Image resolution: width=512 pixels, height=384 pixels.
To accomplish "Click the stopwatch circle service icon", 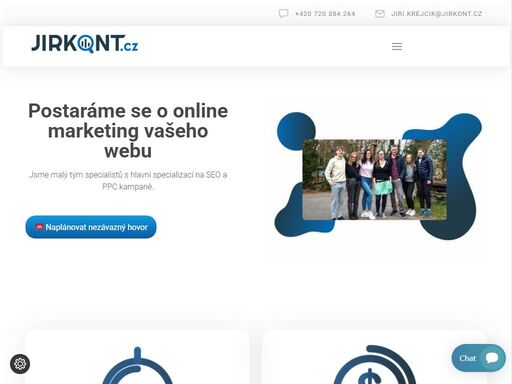I will (137, 366).
